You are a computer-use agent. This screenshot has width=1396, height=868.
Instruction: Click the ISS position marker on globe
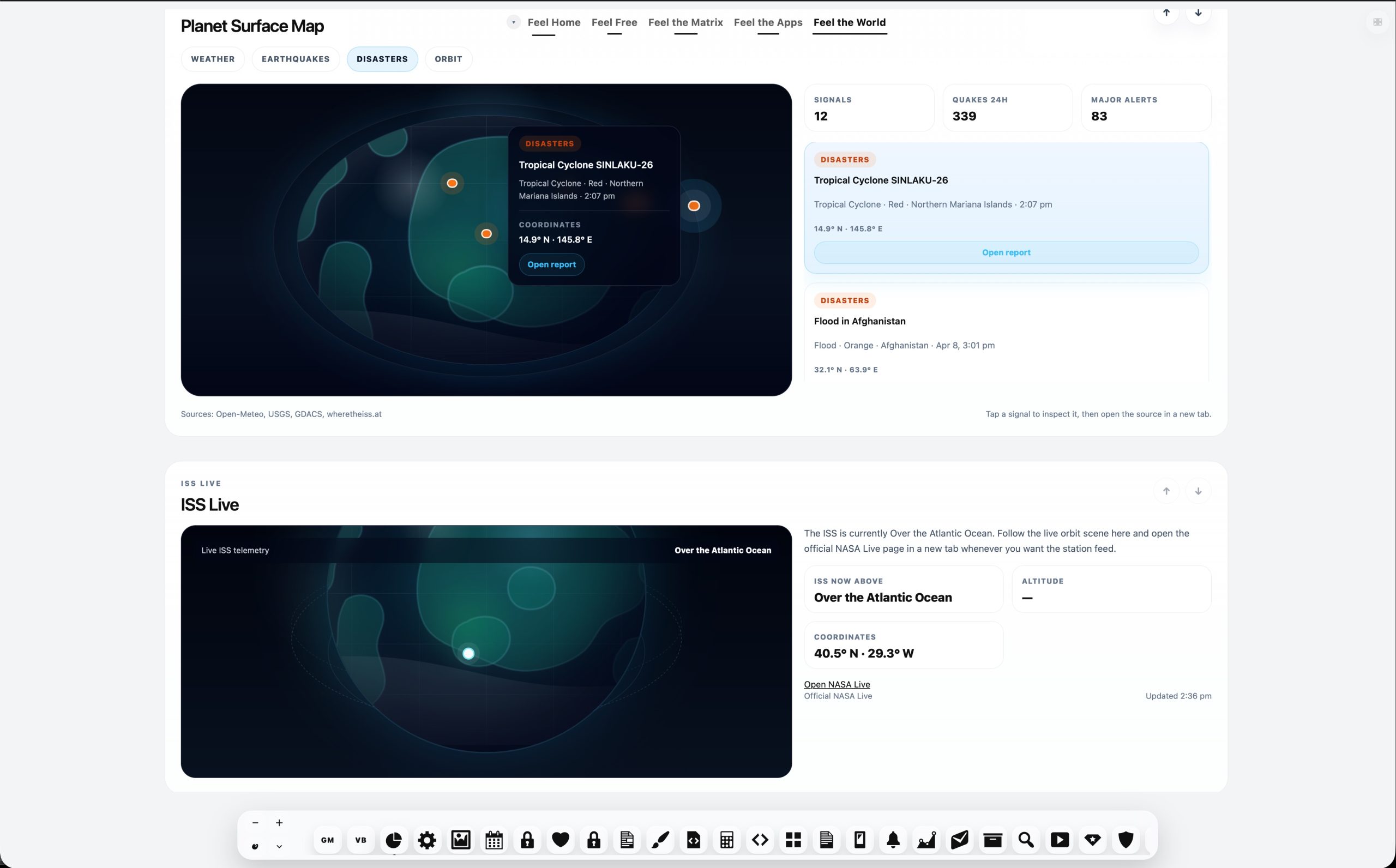click(x=468, y=653)
